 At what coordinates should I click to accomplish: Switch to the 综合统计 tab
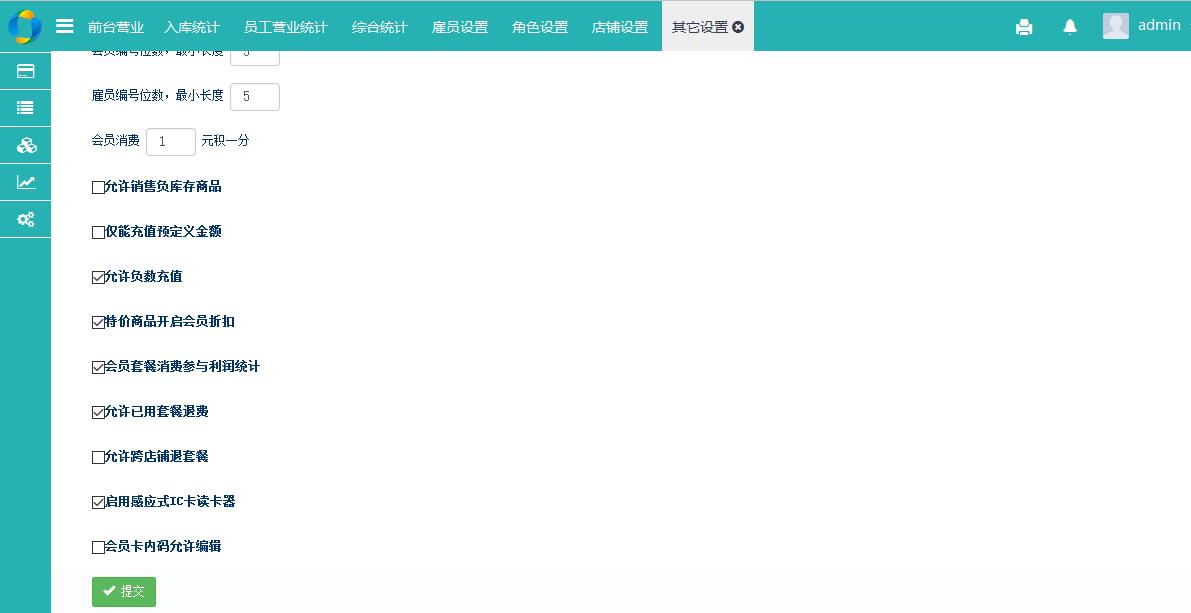[x=379, y=27]
